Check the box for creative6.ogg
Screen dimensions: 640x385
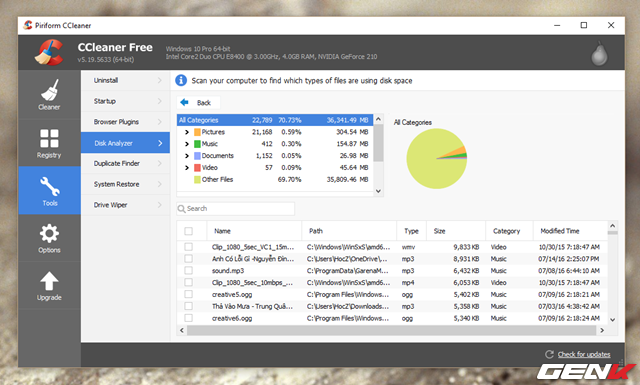[x=188, y=318]
